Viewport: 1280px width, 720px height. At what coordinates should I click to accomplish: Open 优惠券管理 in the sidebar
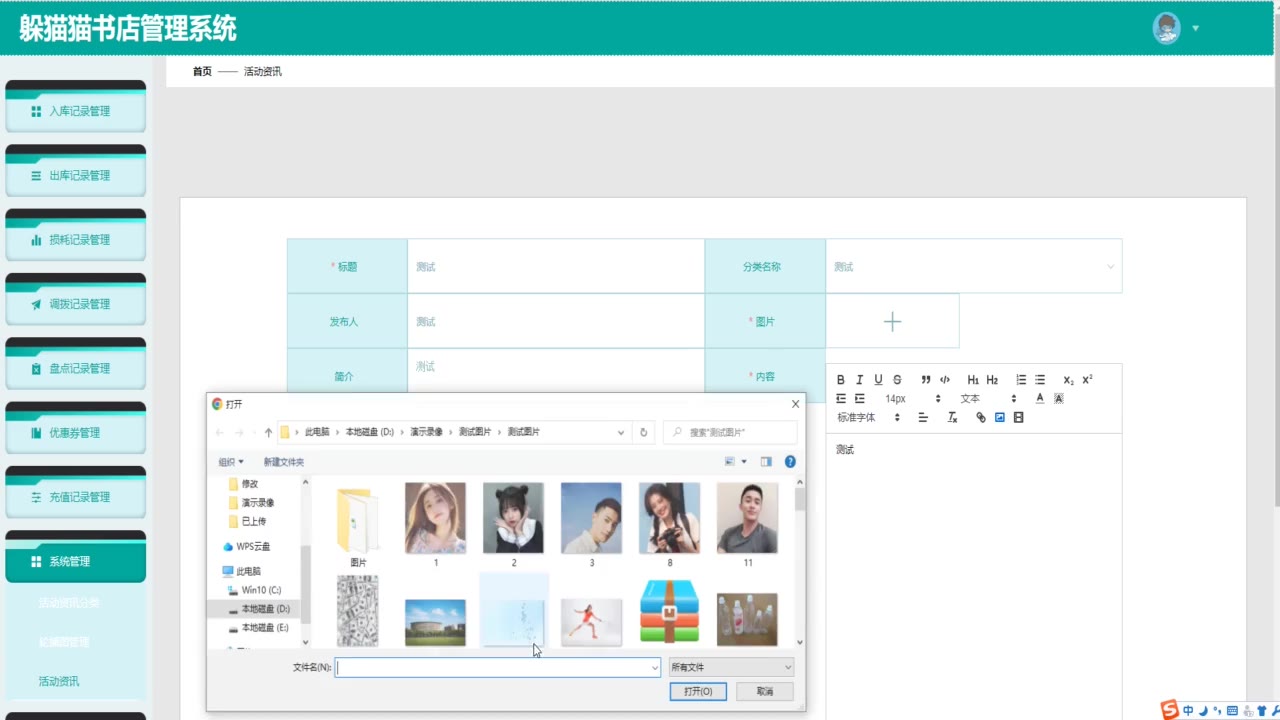click(x=76, y=433)
